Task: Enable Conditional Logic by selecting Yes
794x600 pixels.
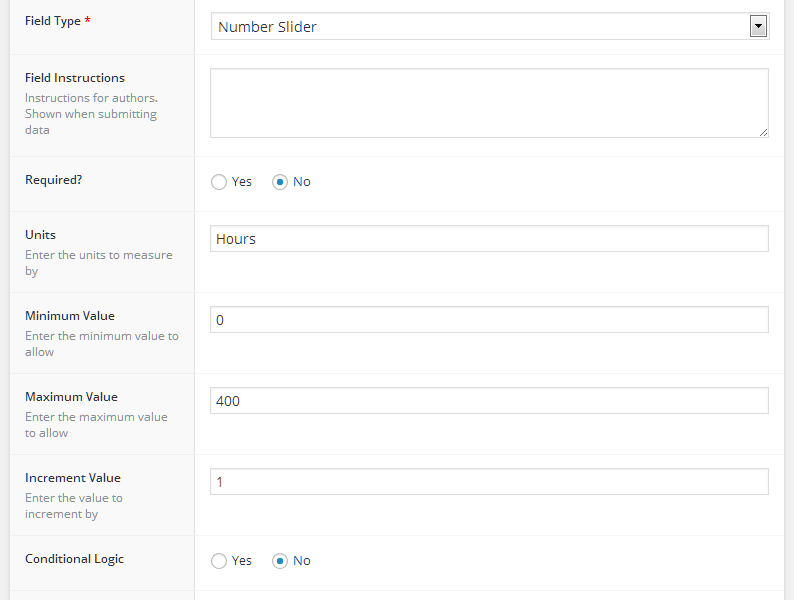Action: [219, 561]
